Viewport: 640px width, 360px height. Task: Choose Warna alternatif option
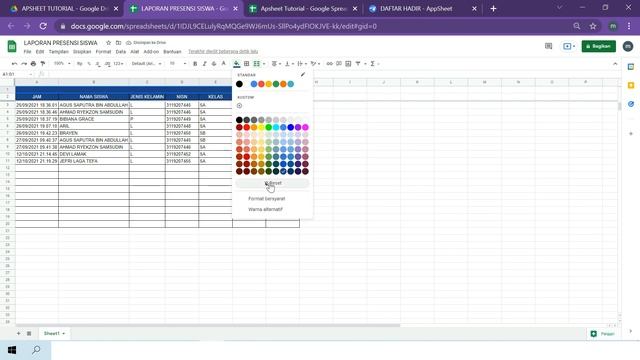(265, 209)
